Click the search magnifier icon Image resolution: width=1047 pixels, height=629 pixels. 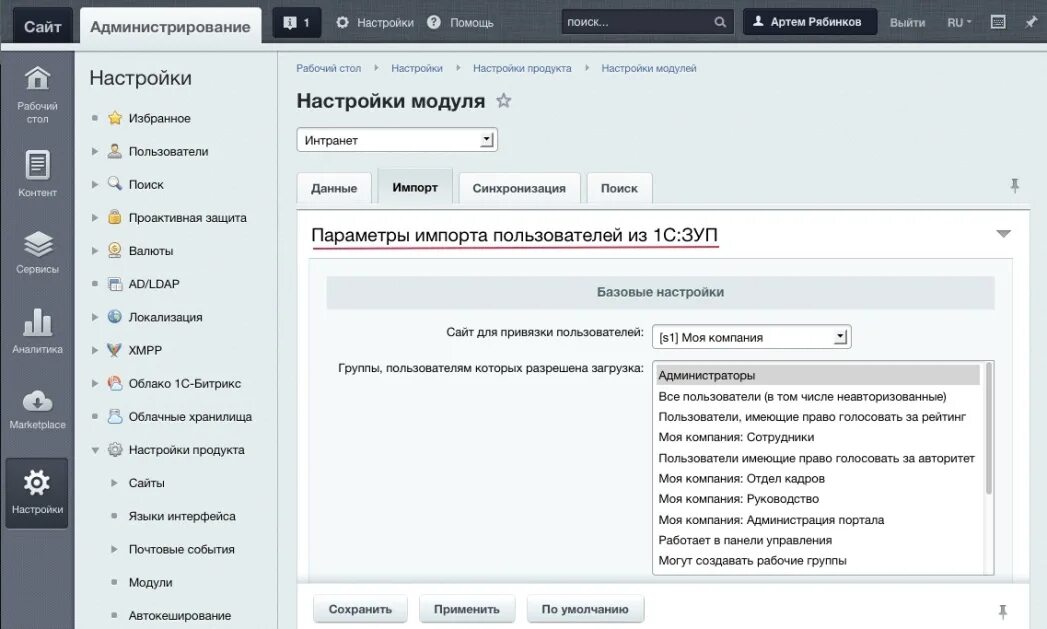click(x=720, y=22)
